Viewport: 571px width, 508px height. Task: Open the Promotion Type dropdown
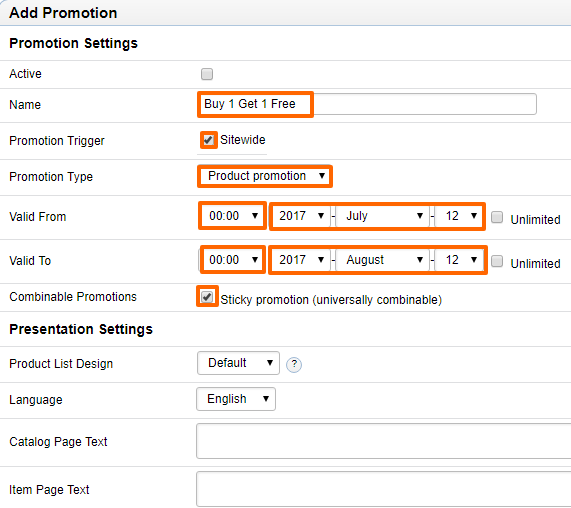[265, 176]
